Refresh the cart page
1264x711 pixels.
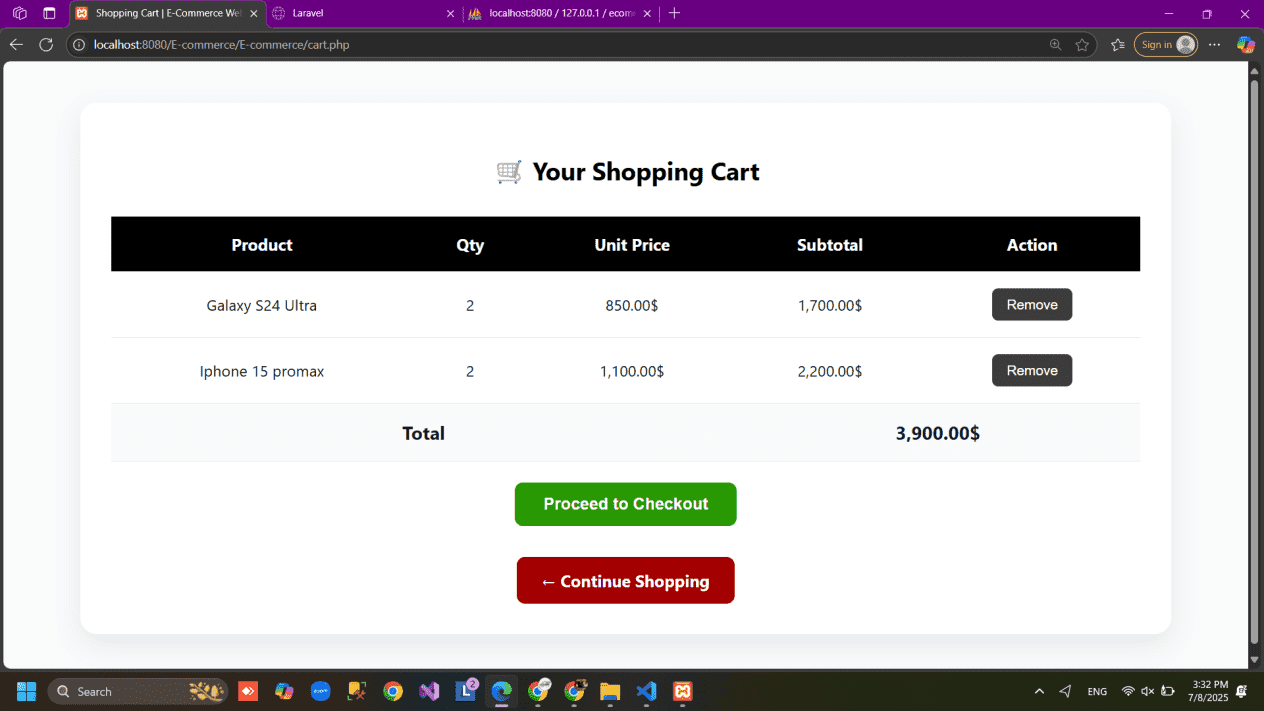(x=46, y=44)
